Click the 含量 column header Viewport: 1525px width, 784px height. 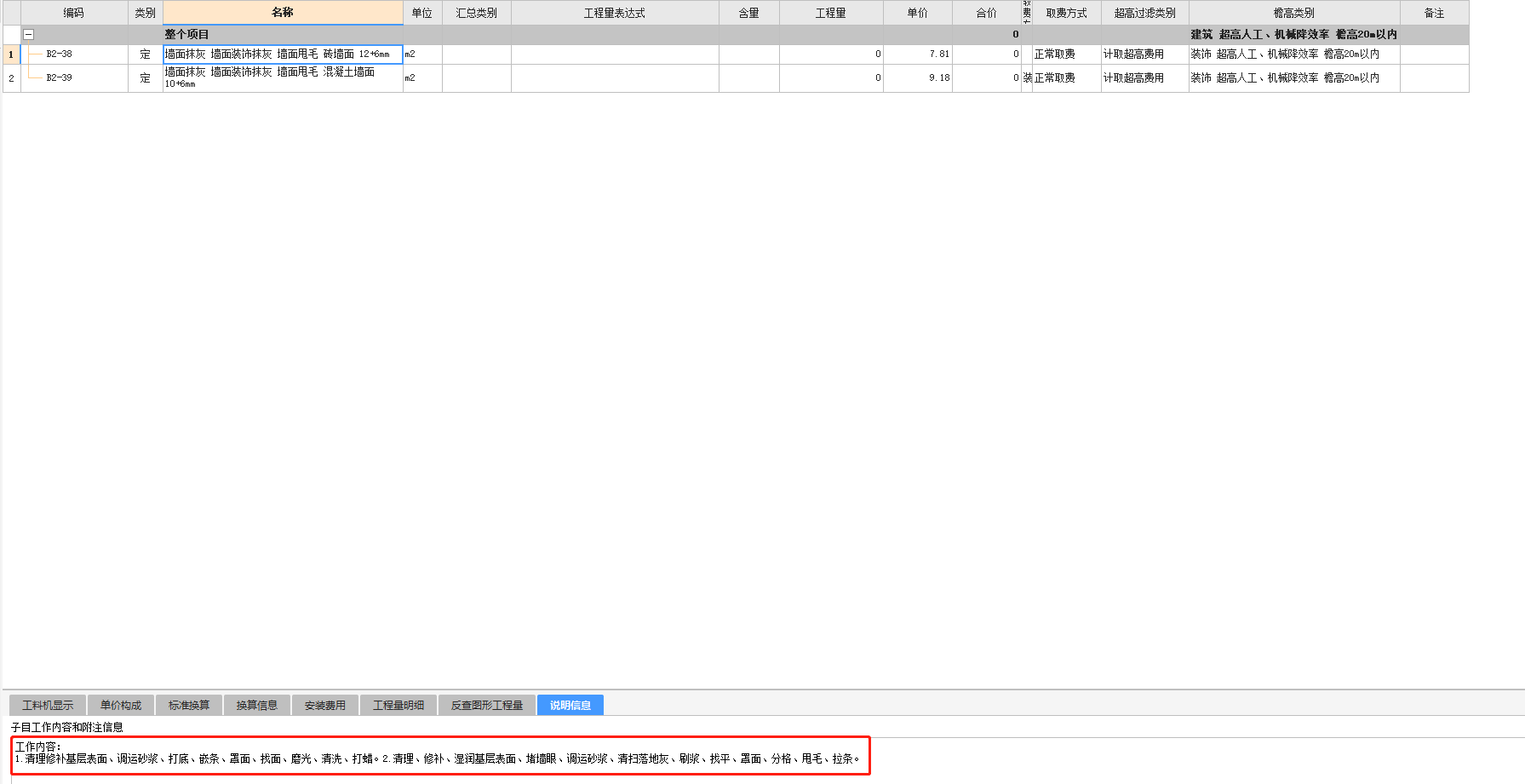click(x=749, y=13)
